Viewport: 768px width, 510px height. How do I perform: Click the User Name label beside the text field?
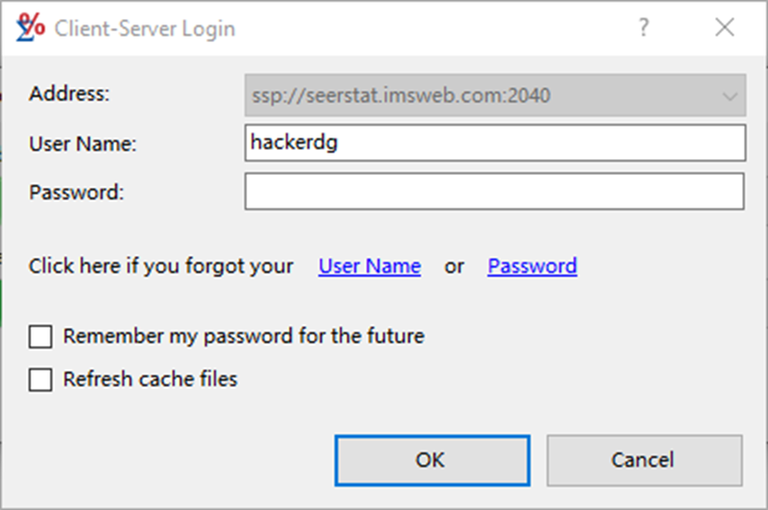click(x=83, y=144)
